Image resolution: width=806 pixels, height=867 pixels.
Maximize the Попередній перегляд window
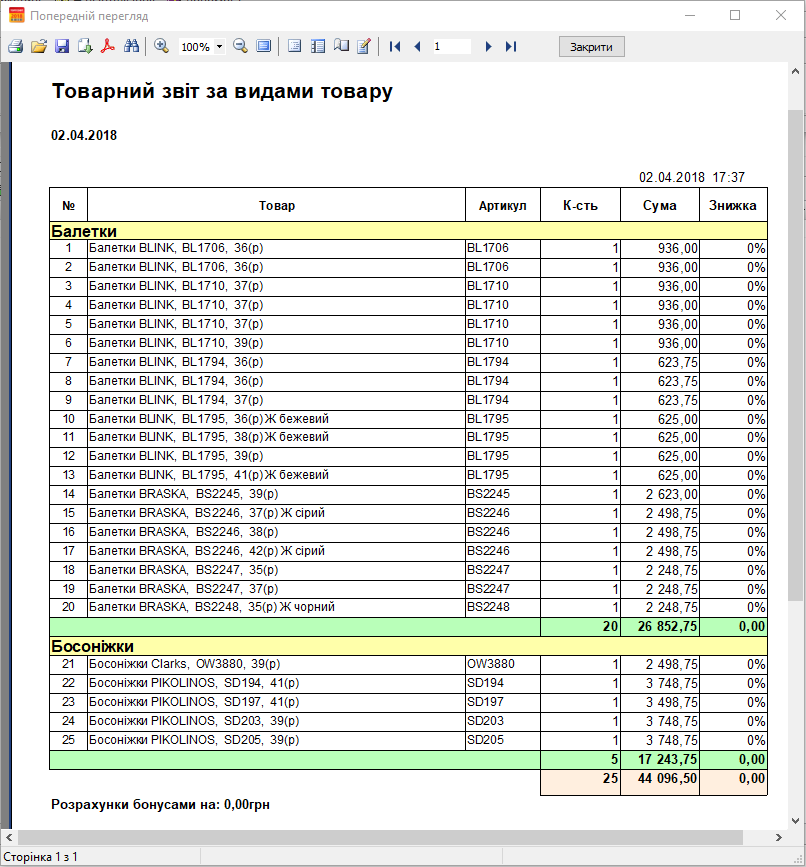point(735,15)
